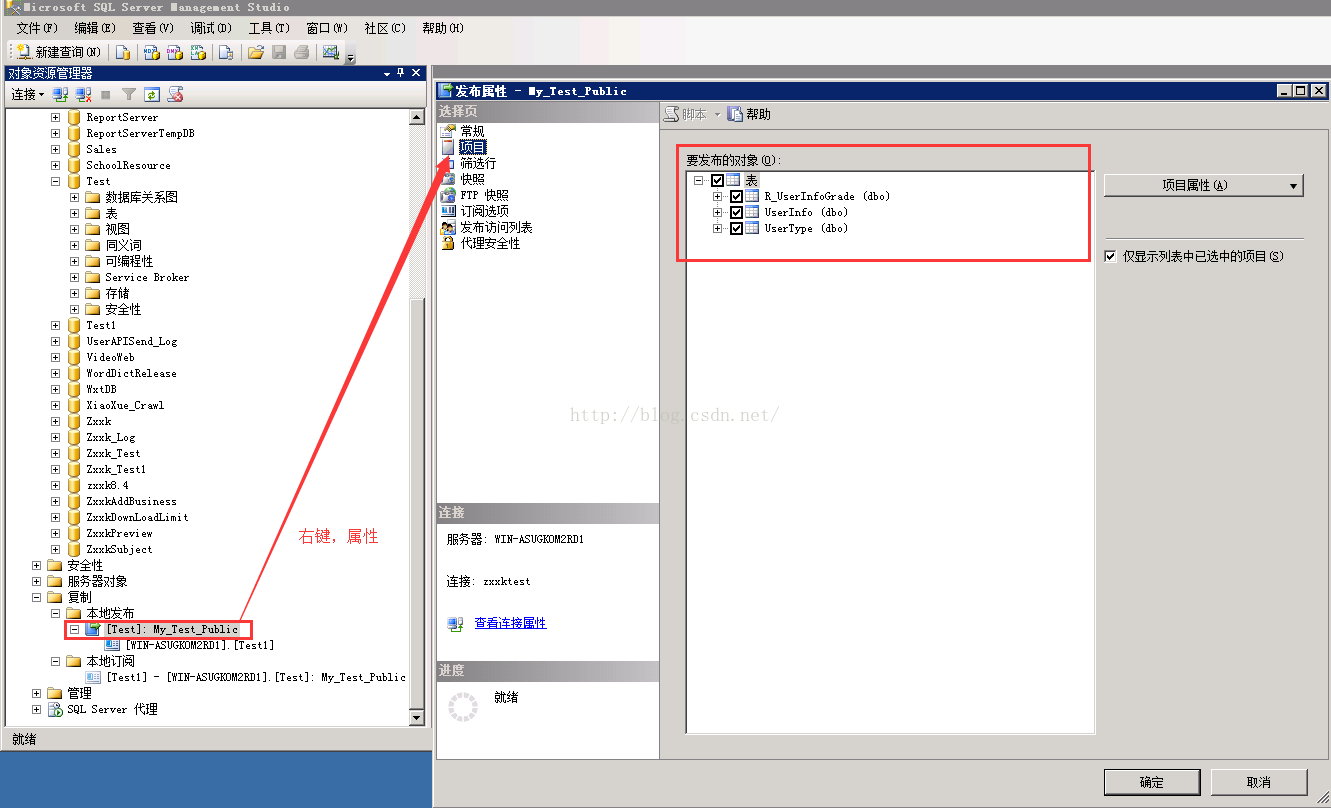Open the 工具 menu
Image resolution: width=1331 pixels, height=808 pixels.
(x=269, y=28)
